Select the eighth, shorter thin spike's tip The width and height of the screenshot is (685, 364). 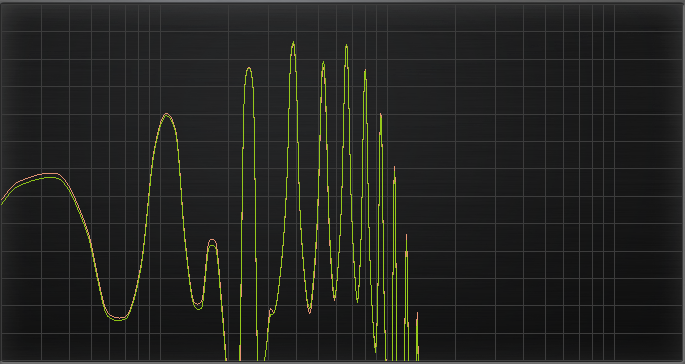(x=406, y=236)
